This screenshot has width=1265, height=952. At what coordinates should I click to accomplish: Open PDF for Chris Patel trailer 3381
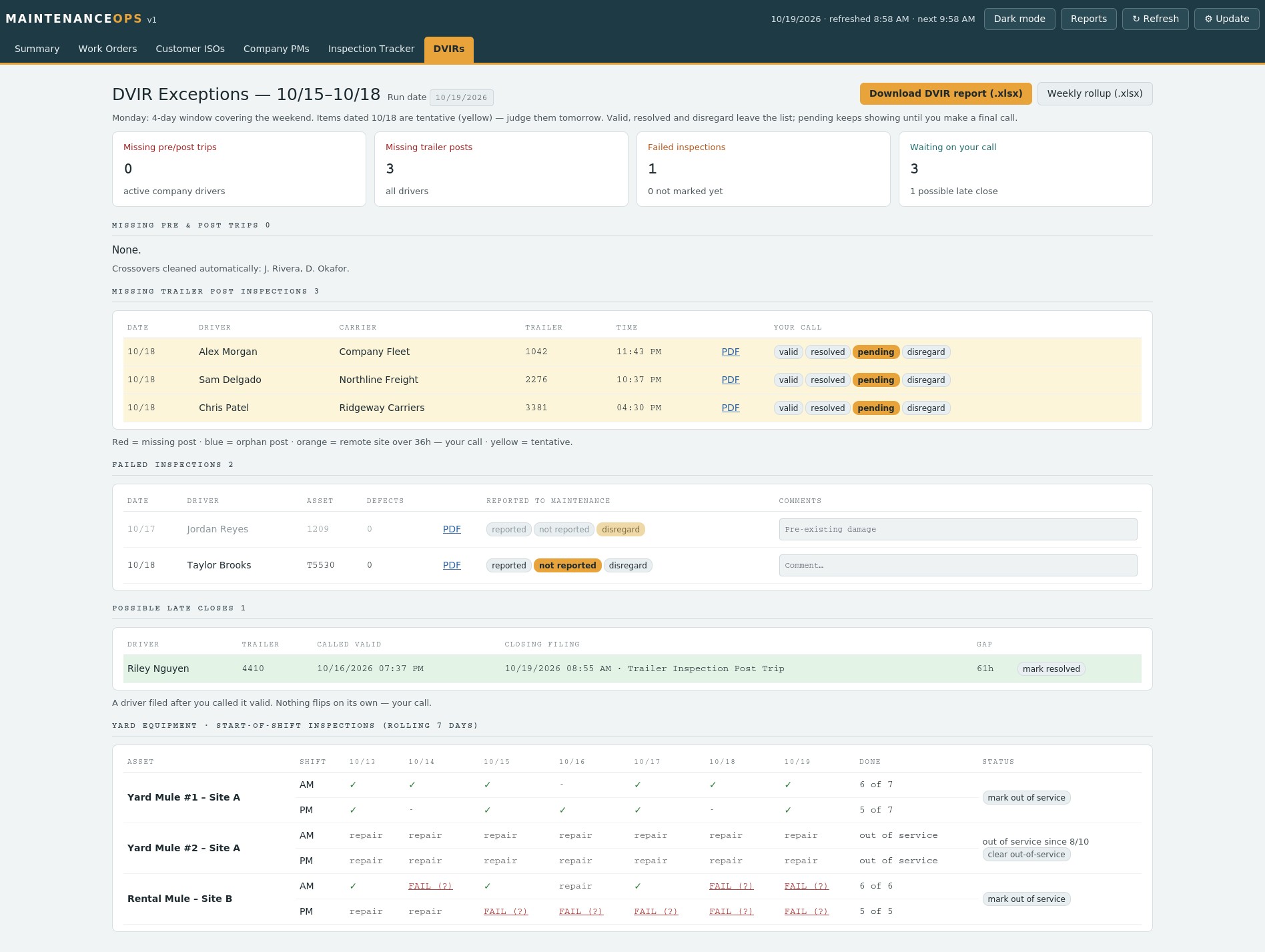click(x=730, y=408)
